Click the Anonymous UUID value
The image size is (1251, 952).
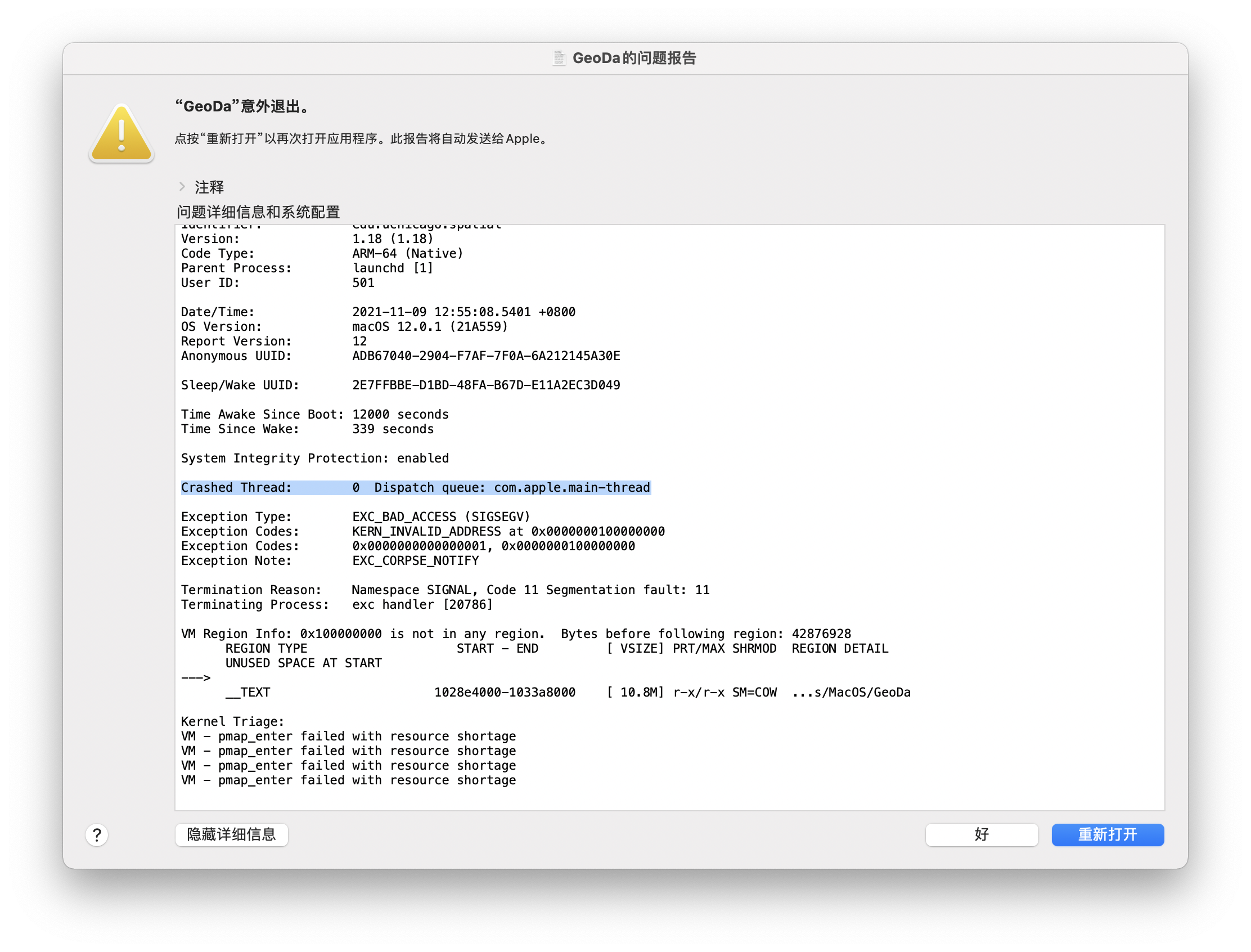click(x=485, y=356)
